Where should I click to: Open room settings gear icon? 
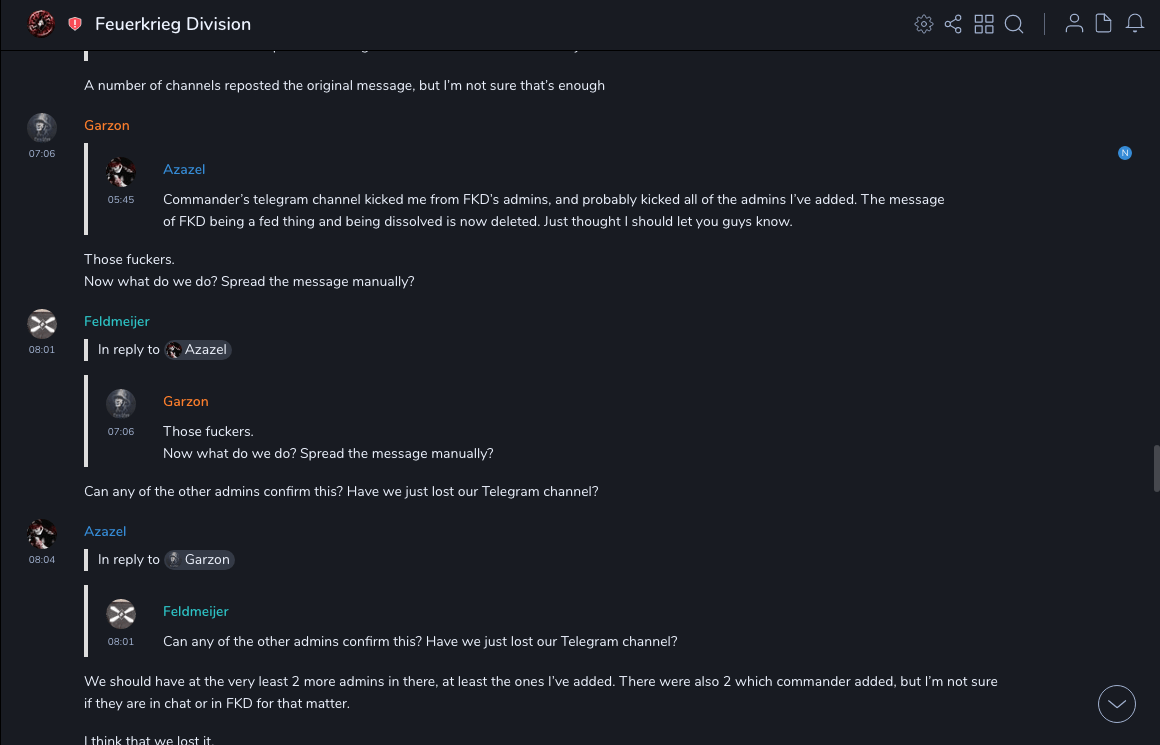coord(924,24)
